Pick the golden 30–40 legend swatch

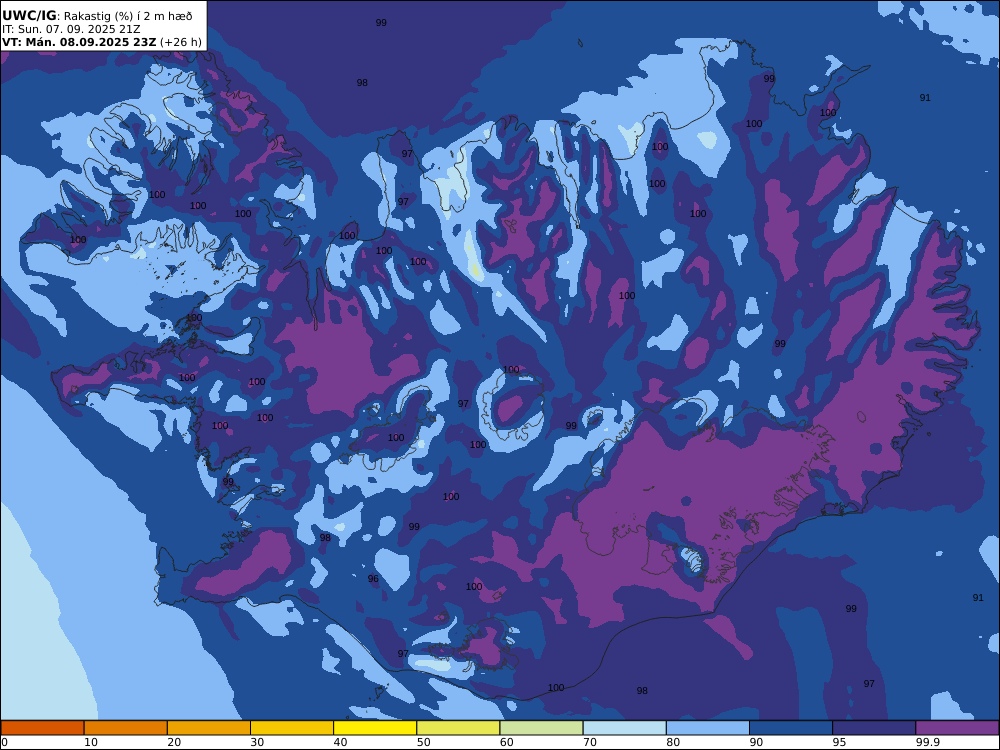[x=292, y=728]
